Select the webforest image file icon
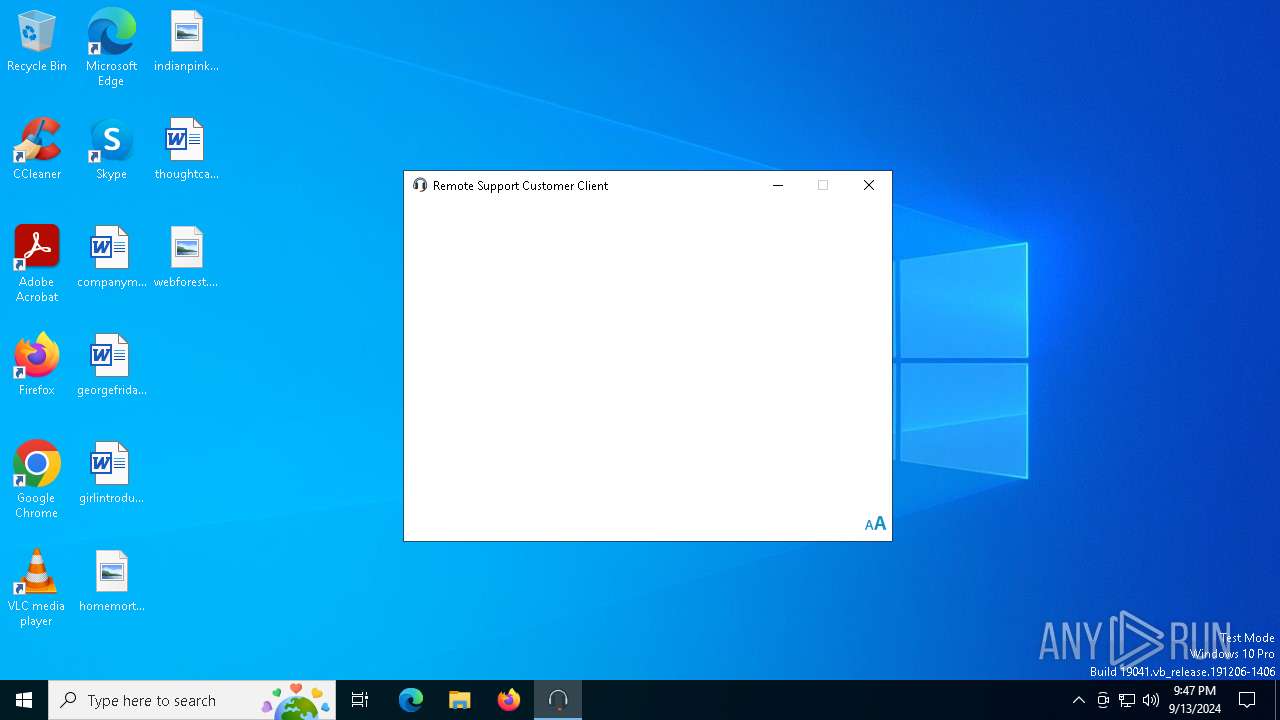1280x720 pixels. coord(186,258)
